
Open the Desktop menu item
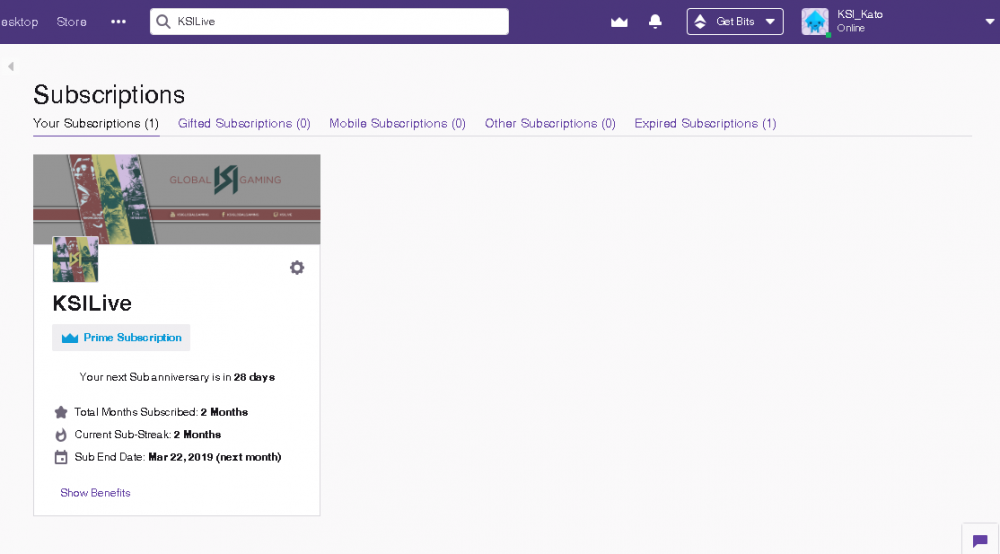coord(19,22)
